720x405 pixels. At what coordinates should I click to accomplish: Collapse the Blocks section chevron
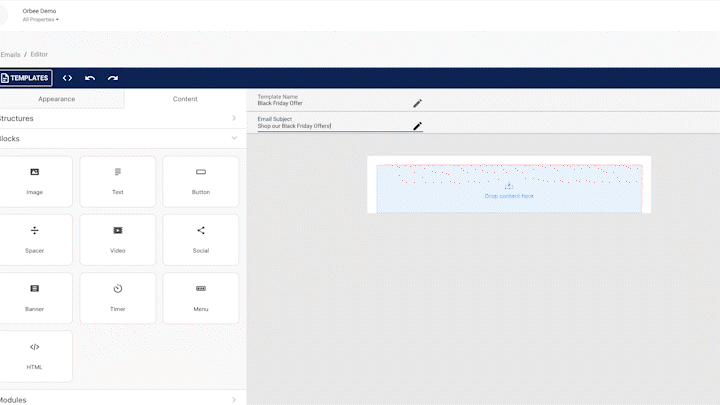[234, 138]
